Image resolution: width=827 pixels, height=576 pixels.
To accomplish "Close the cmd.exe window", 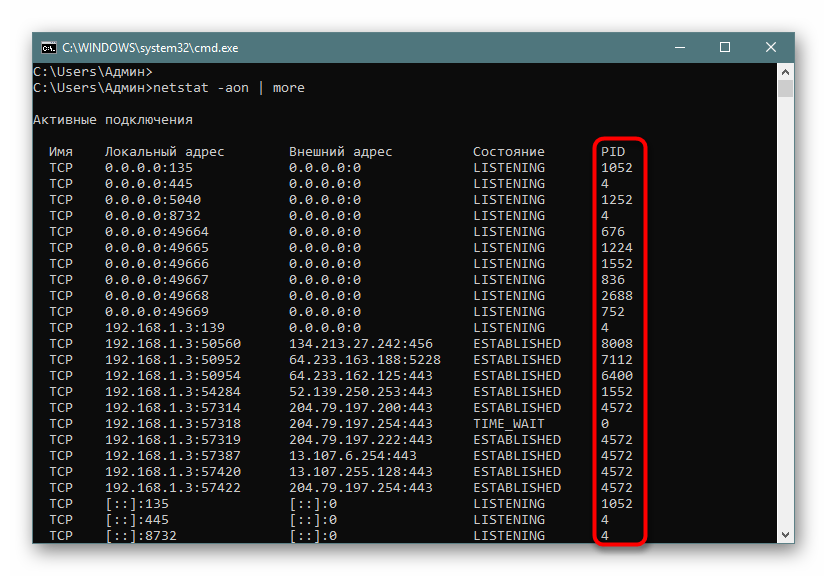I will click(771, 47).
